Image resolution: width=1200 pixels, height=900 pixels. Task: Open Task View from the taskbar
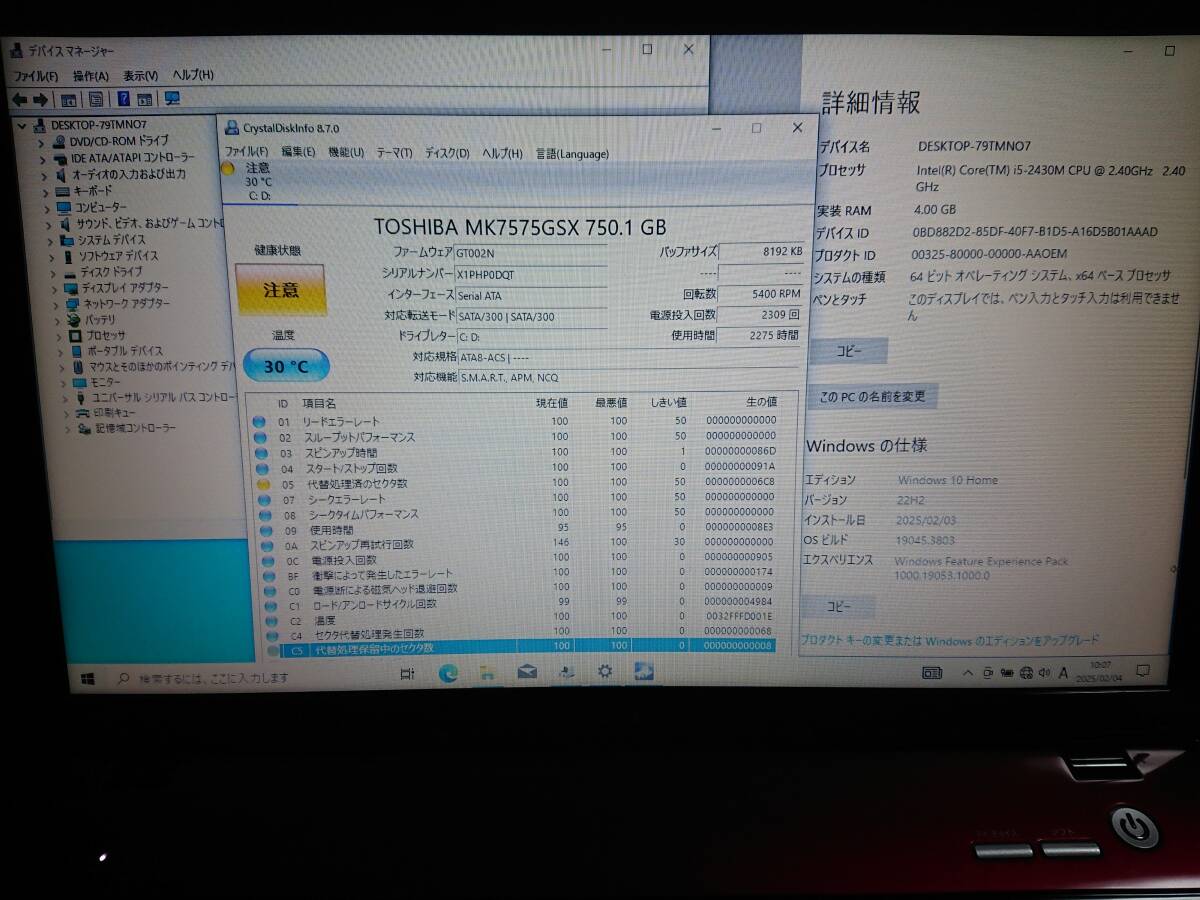[407, 675]
